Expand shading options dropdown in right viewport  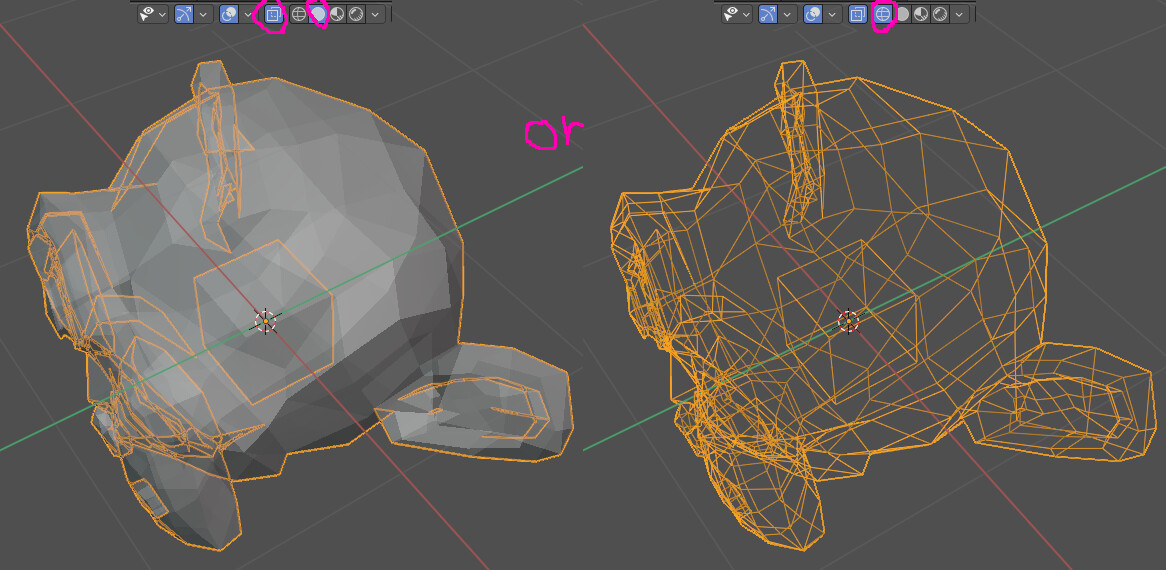959,14
